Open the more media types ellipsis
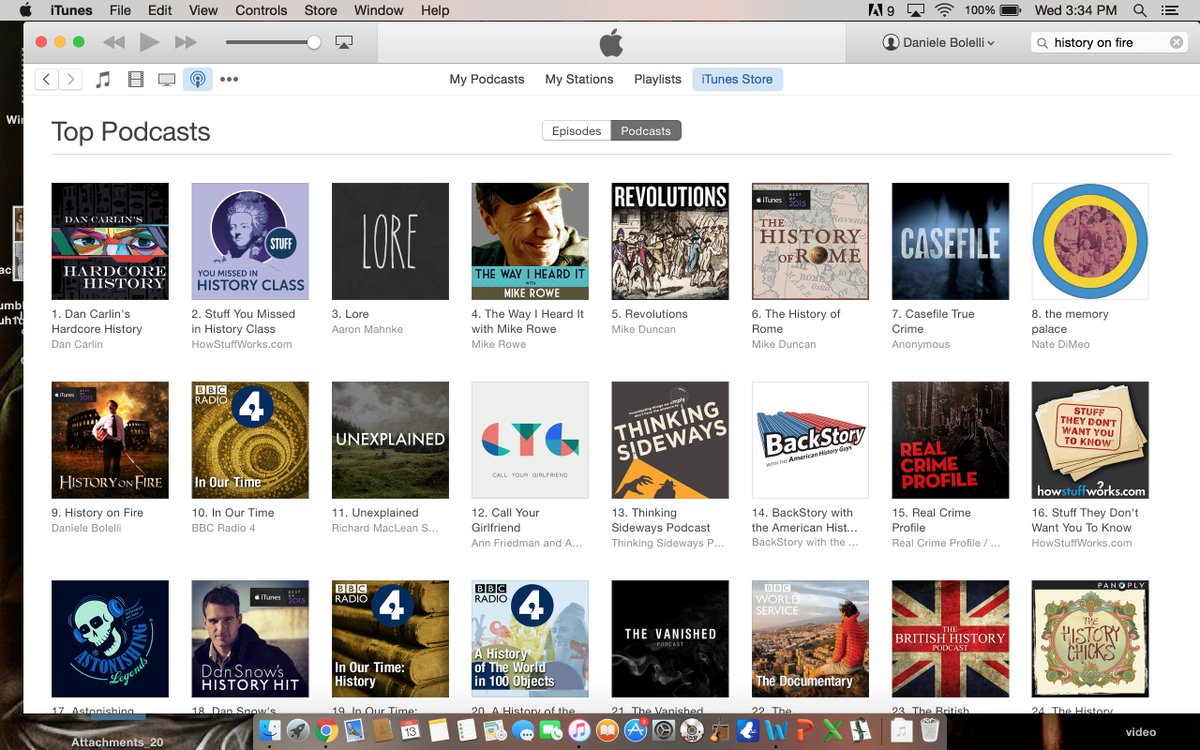 (x=229, y=79)
